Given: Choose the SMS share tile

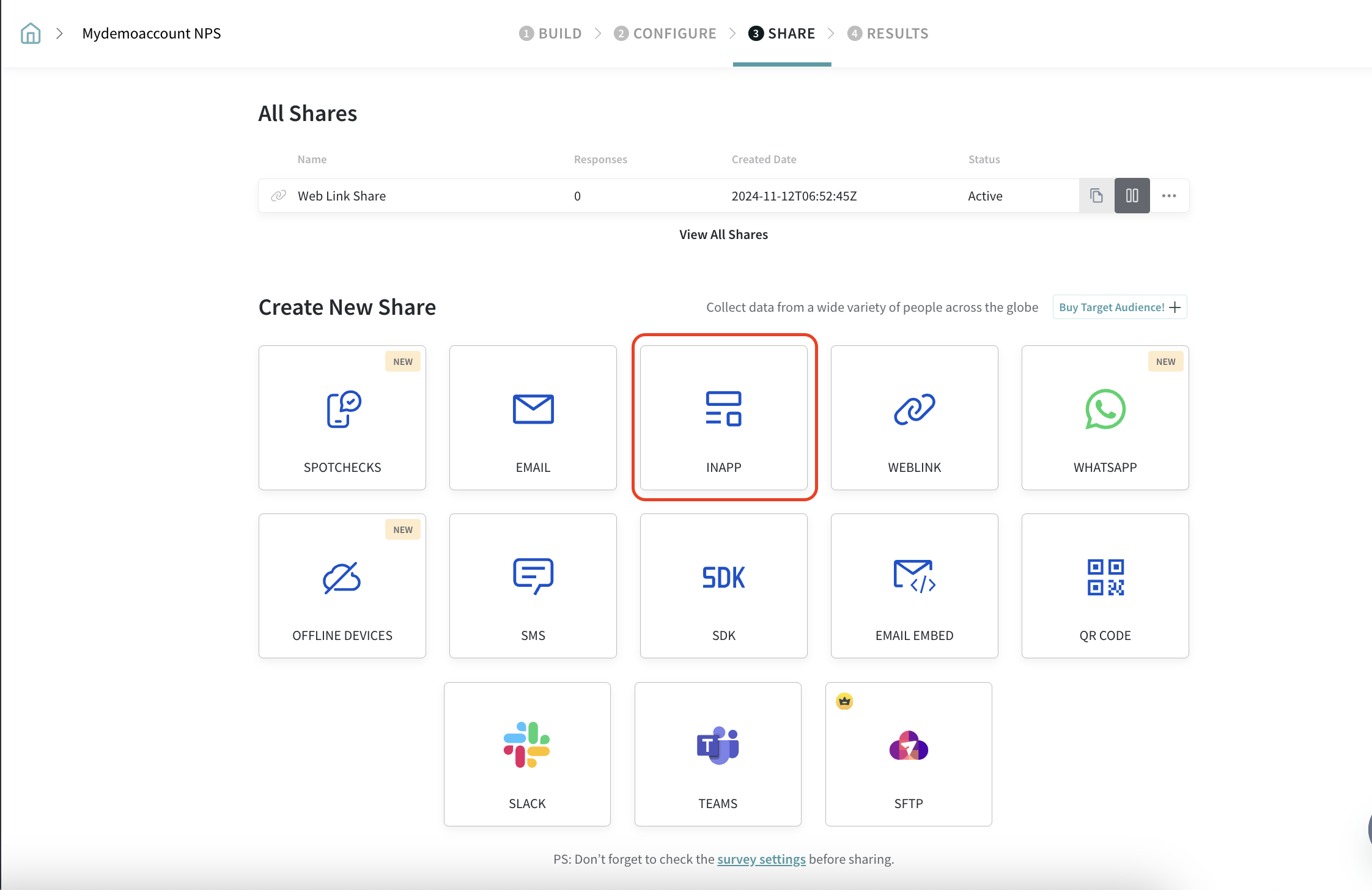Looking at the screenshot, I should point(533,586).
